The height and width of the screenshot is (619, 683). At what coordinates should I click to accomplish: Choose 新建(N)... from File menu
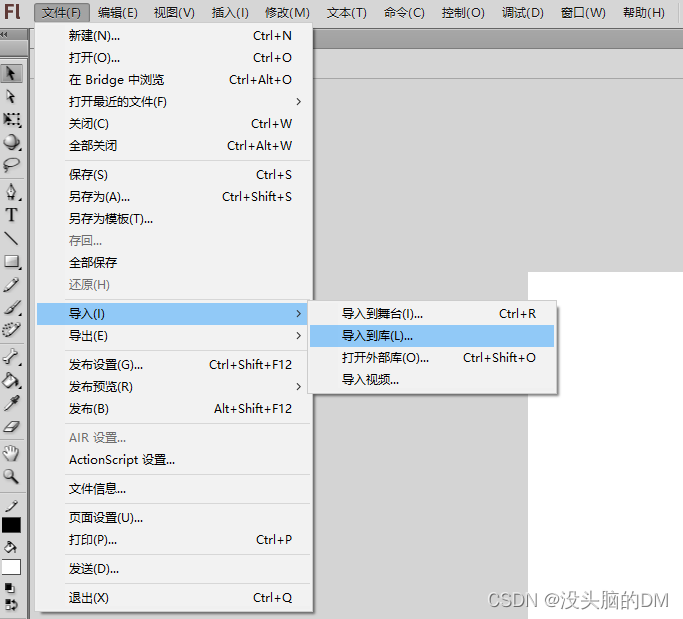coord(174,36)
